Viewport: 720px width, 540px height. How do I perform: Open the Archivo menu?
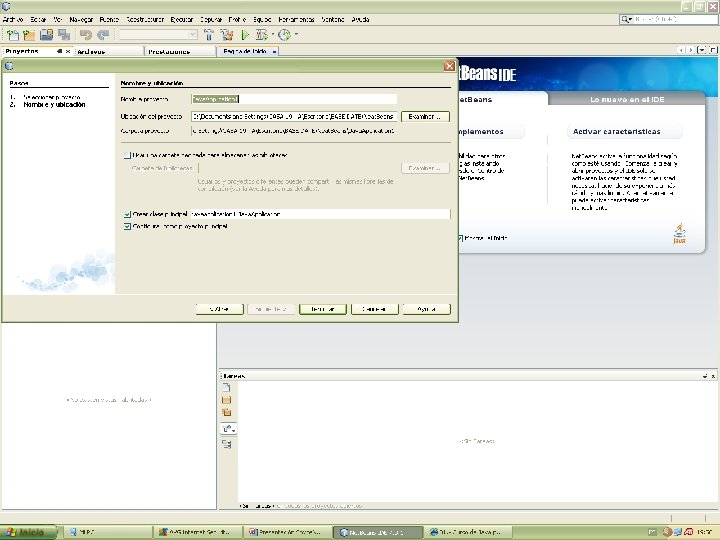coord(13,19)
